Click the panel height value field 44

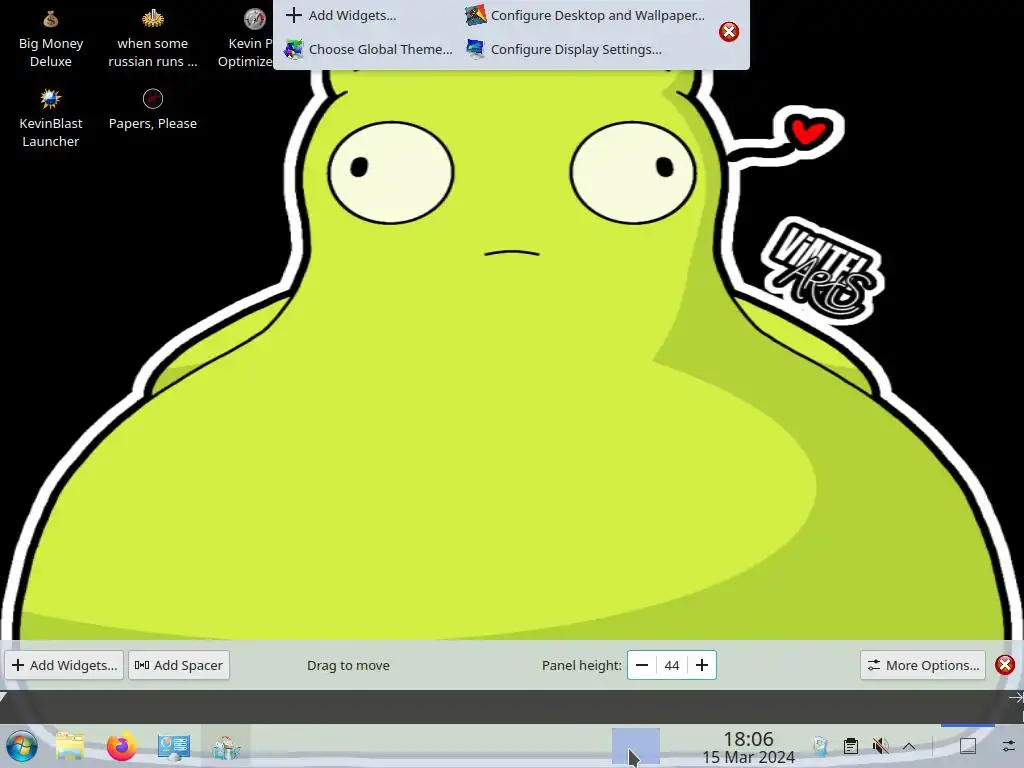(x=672, y=665)
